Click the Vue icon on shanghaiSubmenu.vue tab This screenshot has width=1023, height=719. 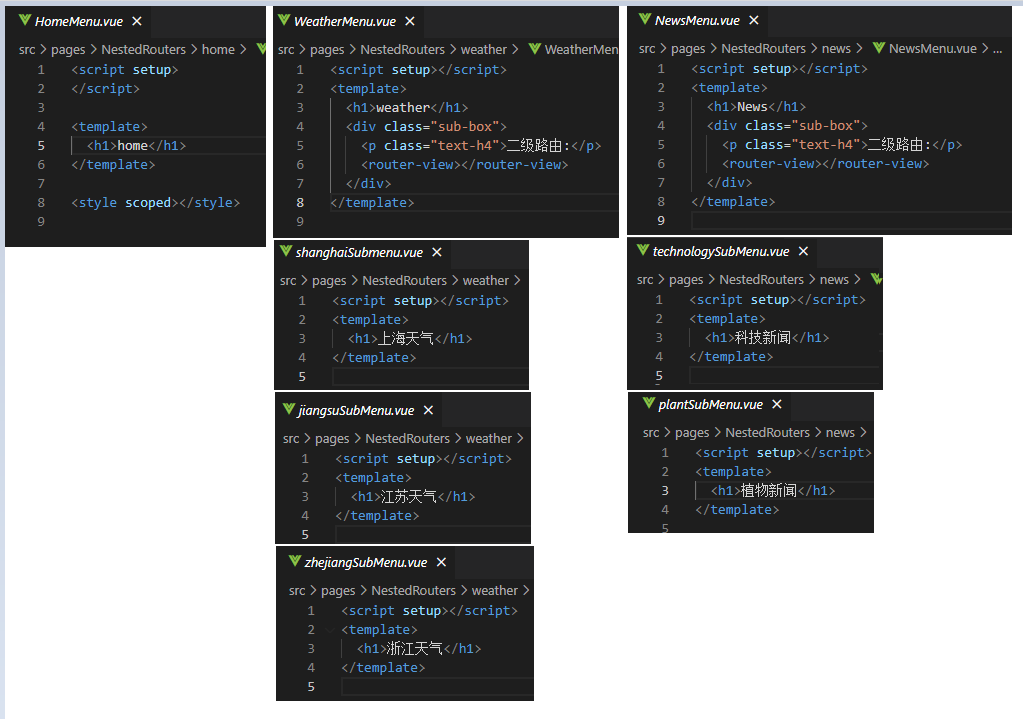pyautogui.click(x=286, y=251)
